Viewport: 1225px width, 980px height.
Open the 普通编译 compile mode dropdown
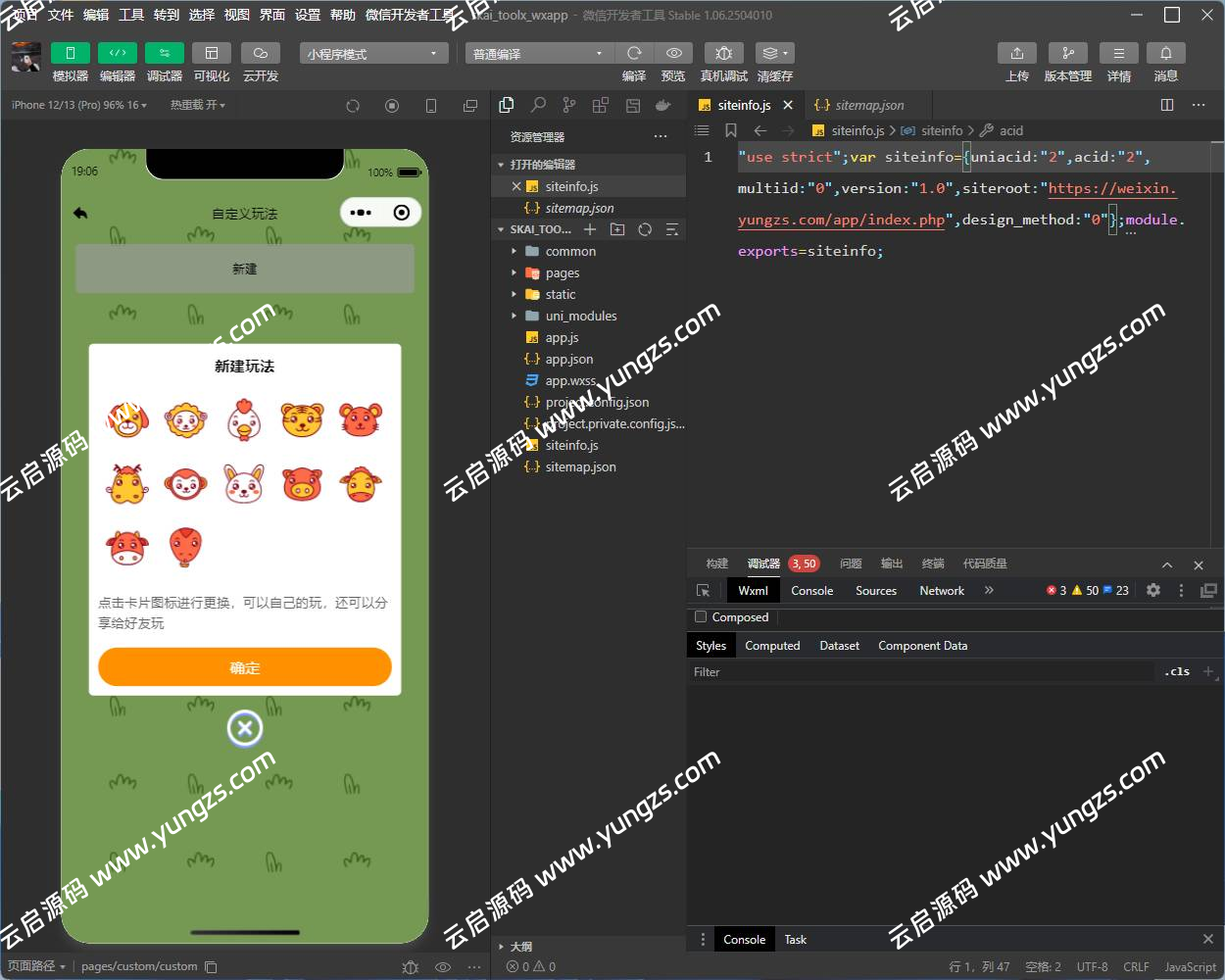pos(538,54)
